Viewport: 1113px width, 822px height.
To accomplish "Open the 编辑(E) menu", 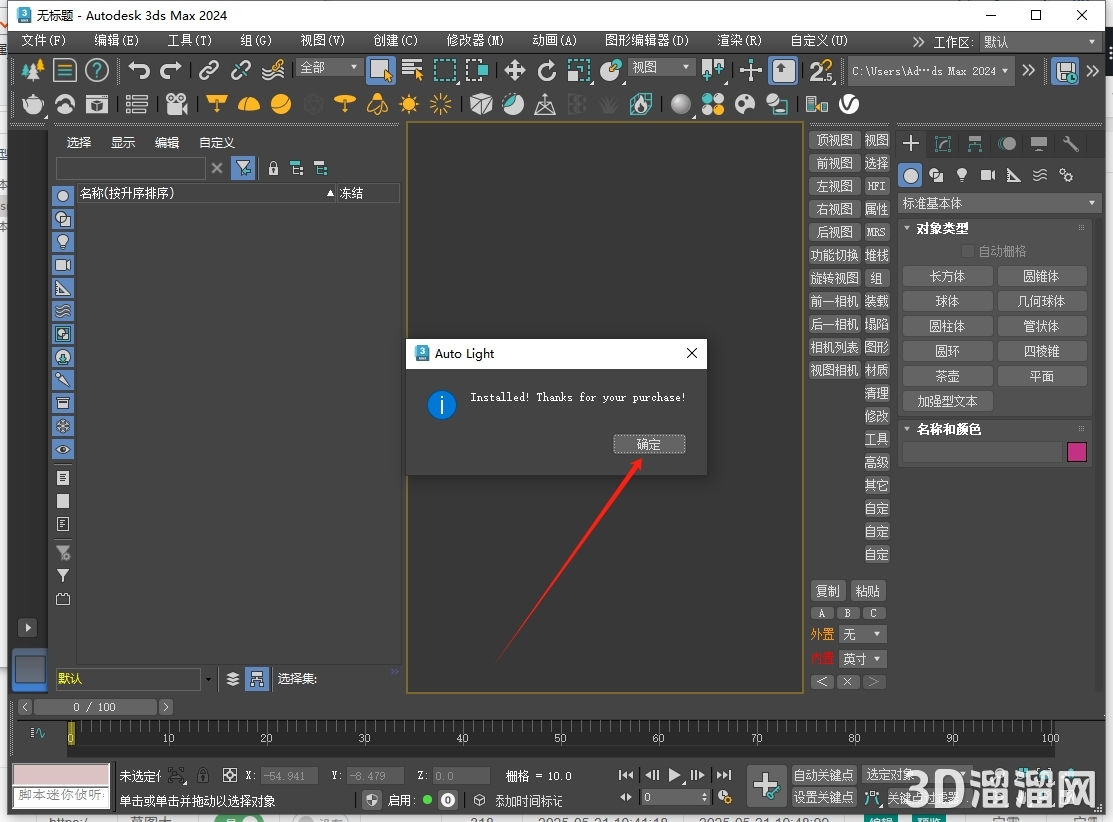I will 116,40.
